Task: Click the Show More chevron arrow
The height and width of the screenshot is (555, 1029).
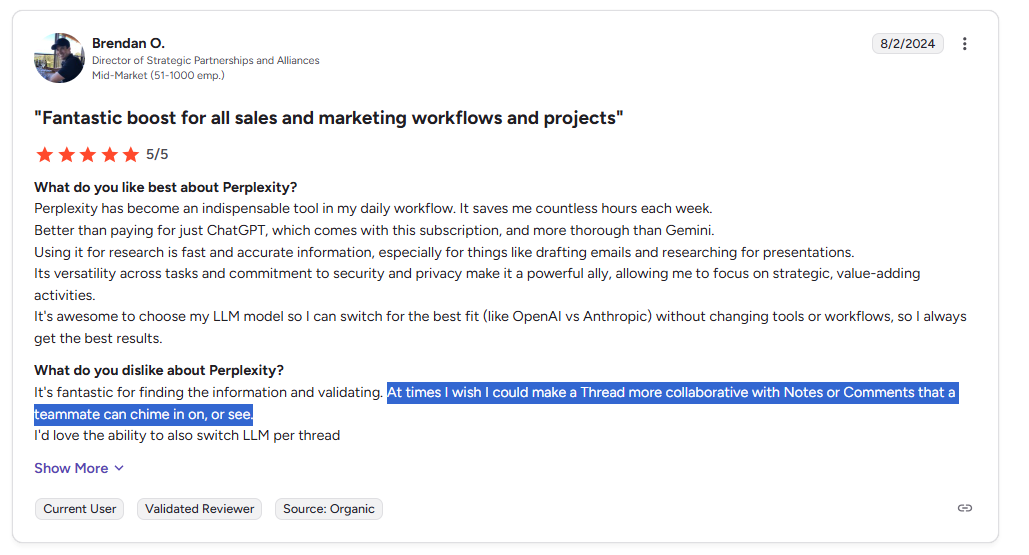Action: pos(119,468)
